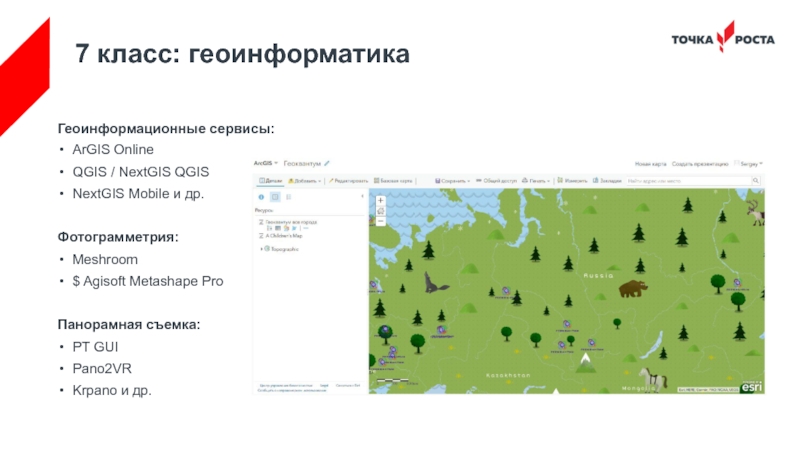Viewport: 800px width, 450px height.
Task: Click the Панорамная съемка heading
Action: [x=129, y=324]
